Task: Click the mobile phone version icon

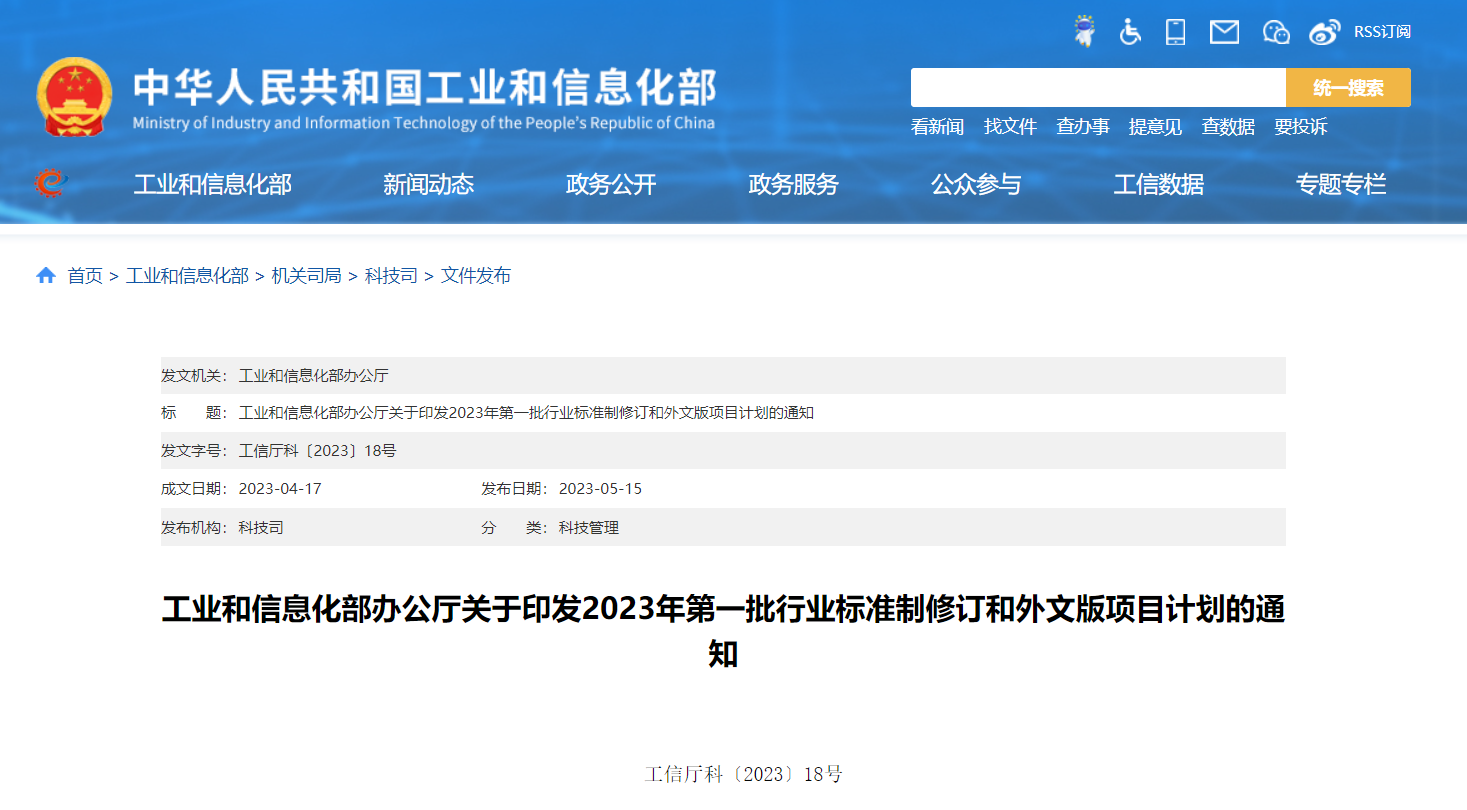Action: click(1176, 32)
